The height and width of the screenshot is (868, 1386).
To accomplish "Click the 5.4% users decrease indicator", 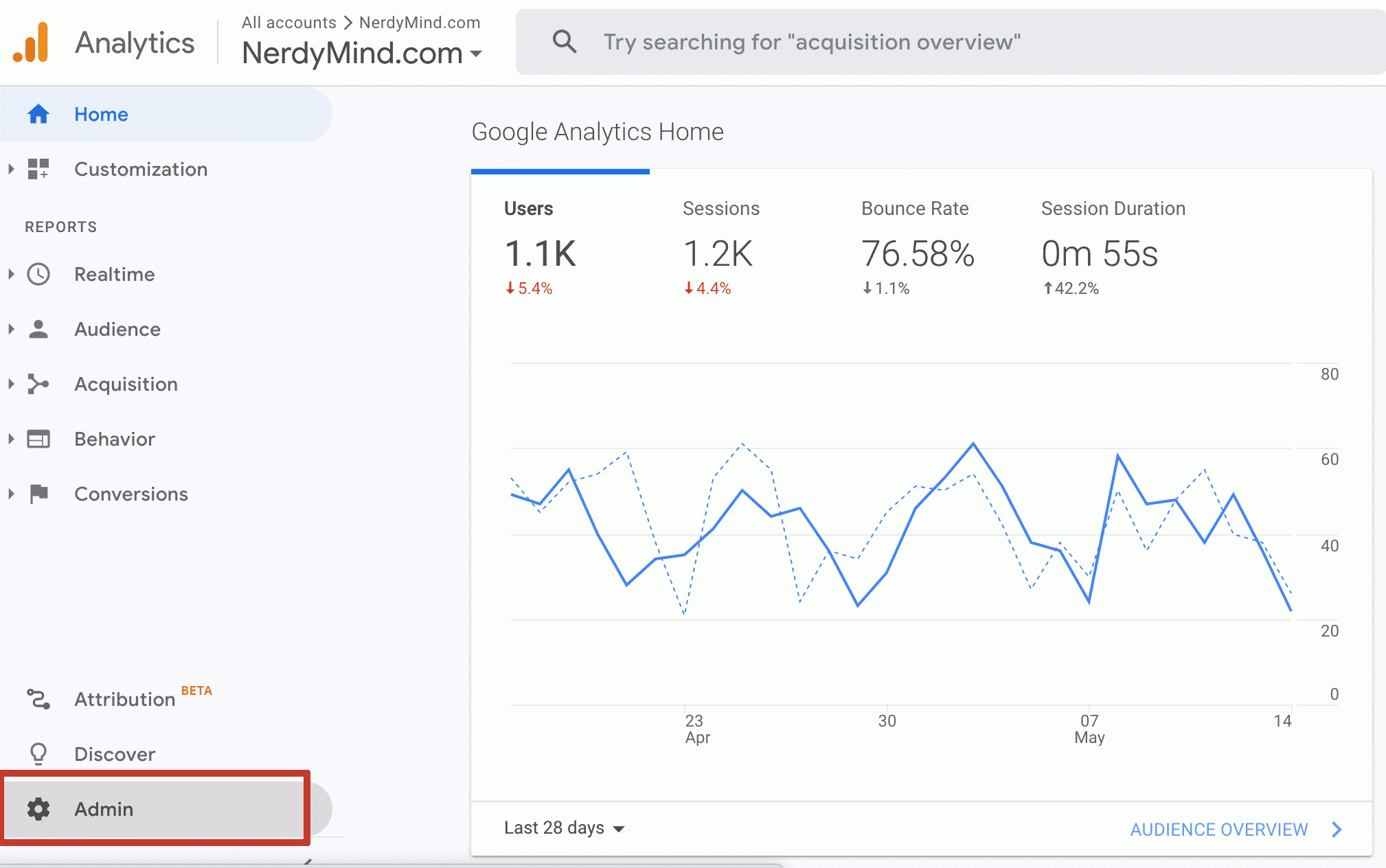I will [x=529, y=288].
